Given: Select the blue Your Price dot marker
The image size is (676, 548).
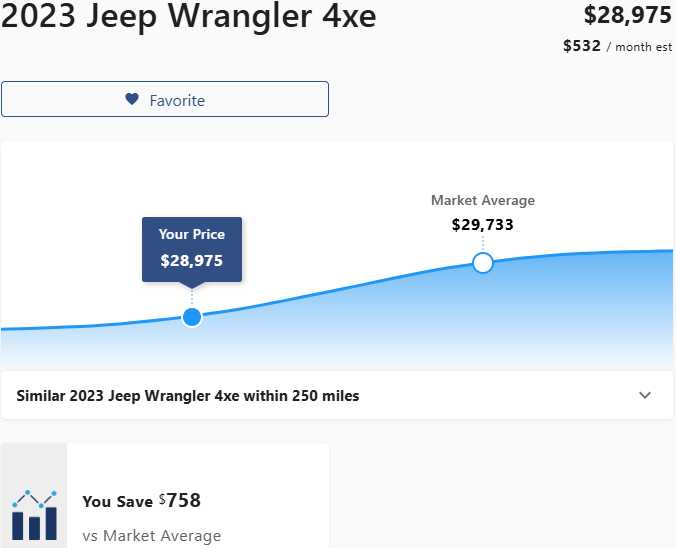Looking at the screenshot, I should click(x=192, y=317).
